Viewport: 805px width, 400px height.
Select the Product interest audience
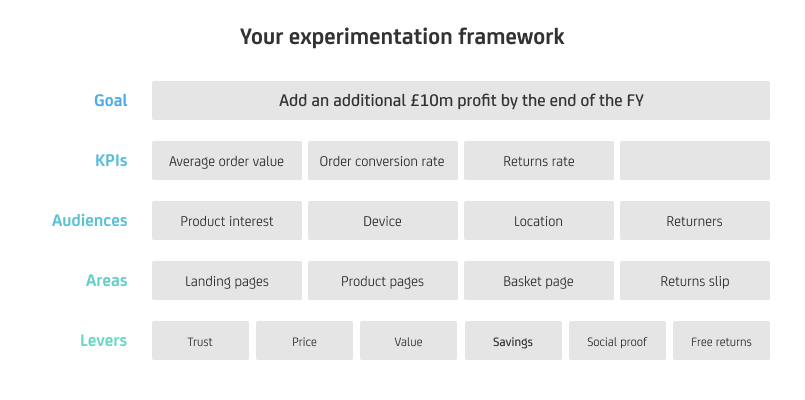[x=227, y=221]
